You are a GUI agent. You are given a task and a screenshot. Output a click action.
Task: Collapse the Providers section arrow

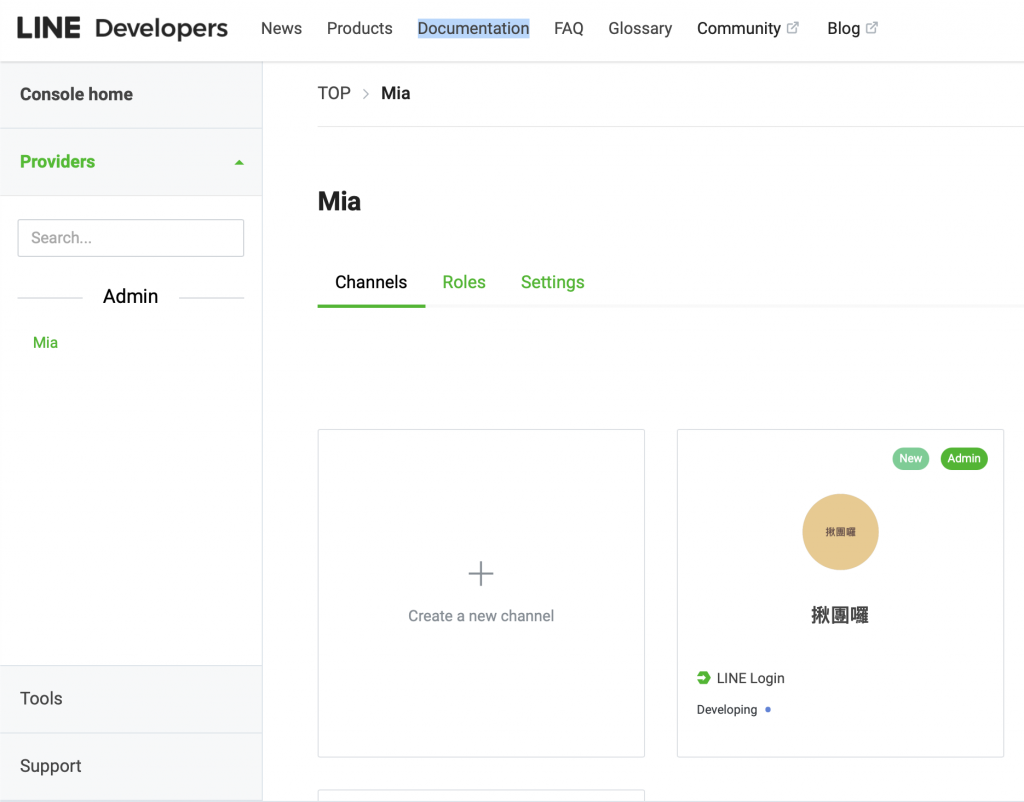[x=239, y=163]
